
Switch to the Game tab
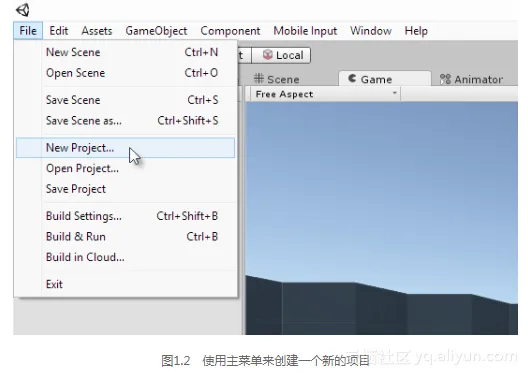(385, 79)
